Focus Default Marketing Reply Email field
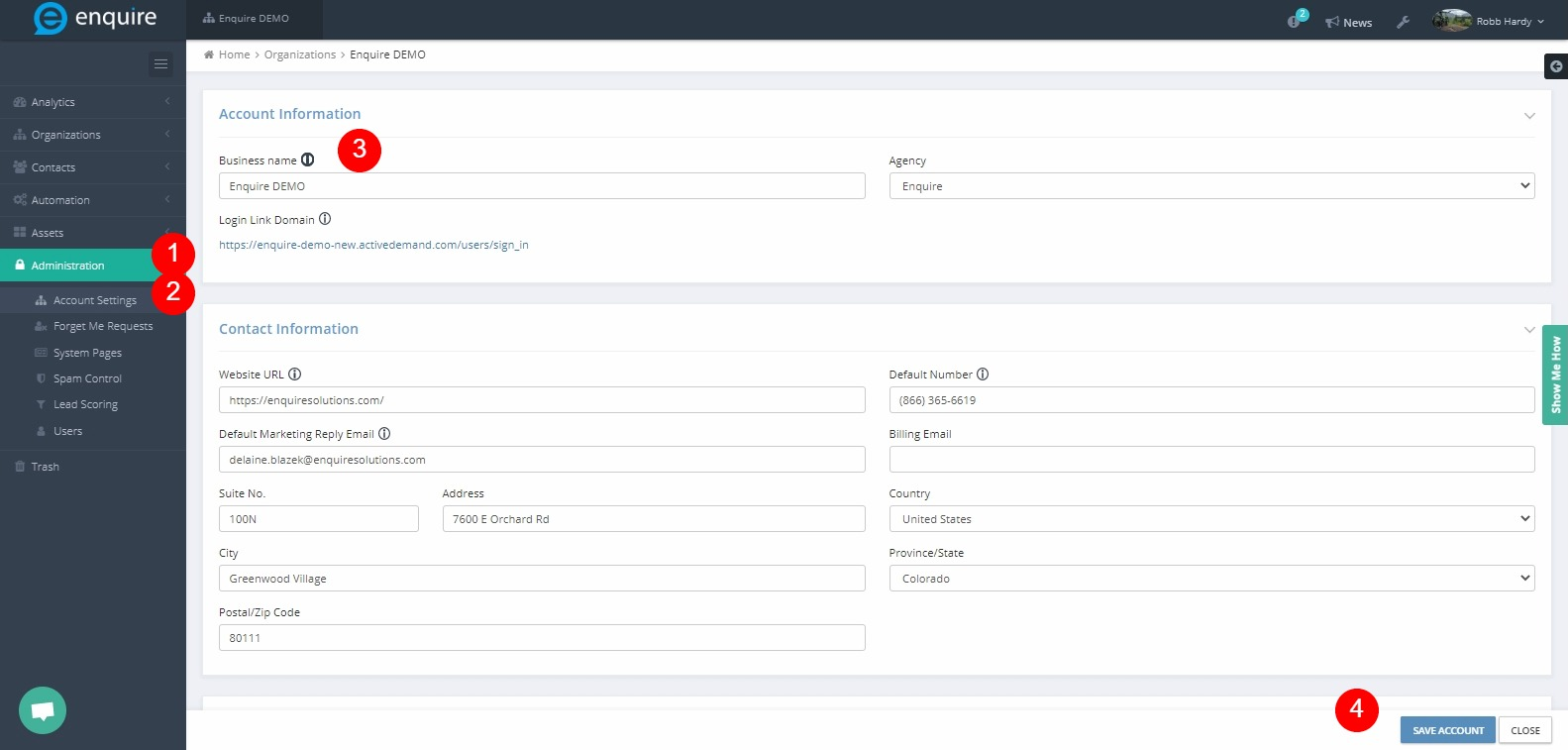1568x750 pixels. [x=542, y=460]
